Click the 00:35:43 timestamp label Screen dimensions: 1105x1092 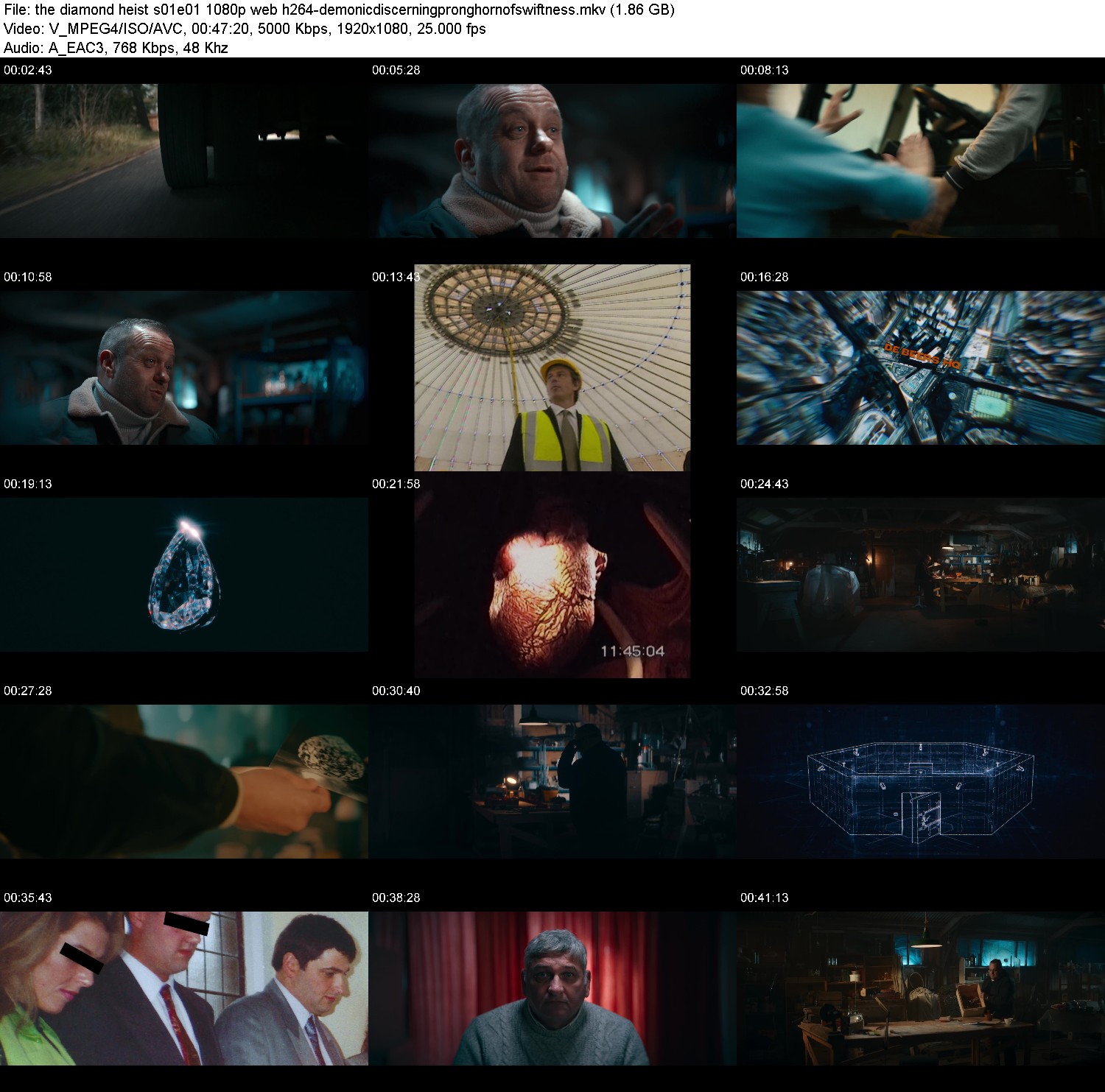[28, 898]
